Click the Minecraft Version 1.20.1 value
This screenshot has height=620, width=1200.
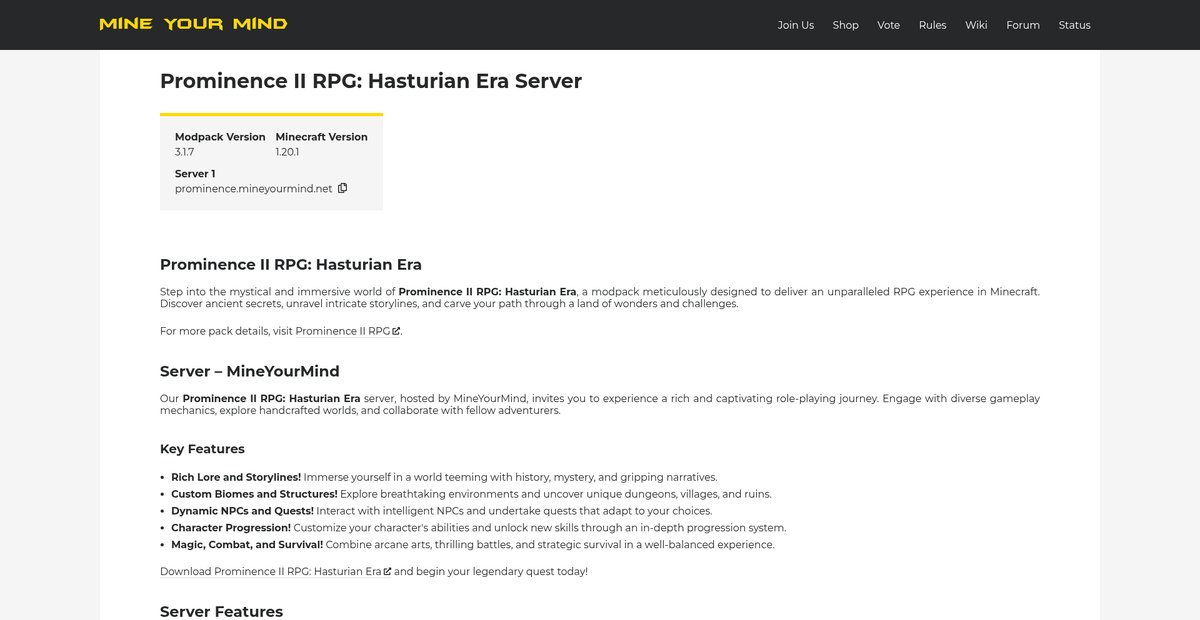pos(288,152)
